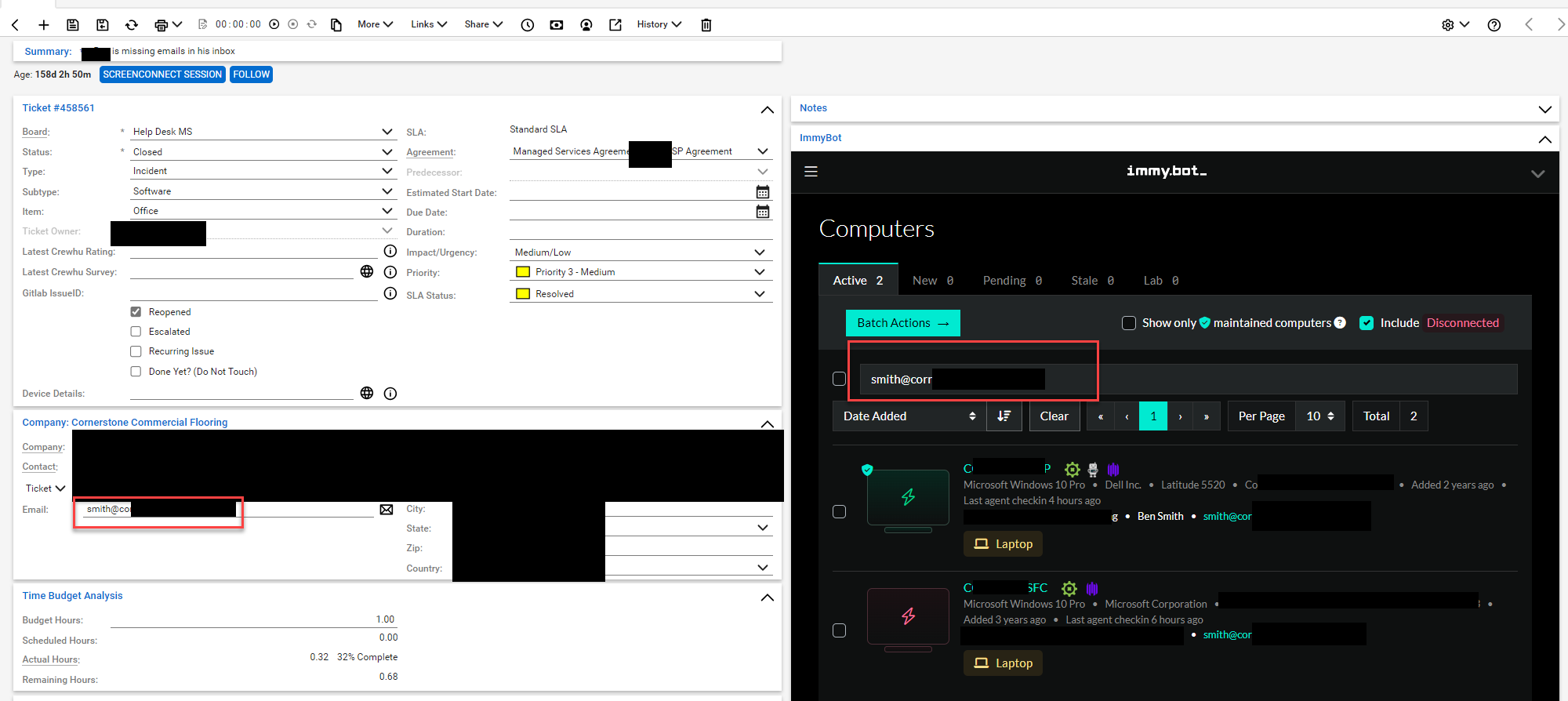
Task: Toggle the sort direction icon next to Date Added
Action: [x=1004, y=416]
